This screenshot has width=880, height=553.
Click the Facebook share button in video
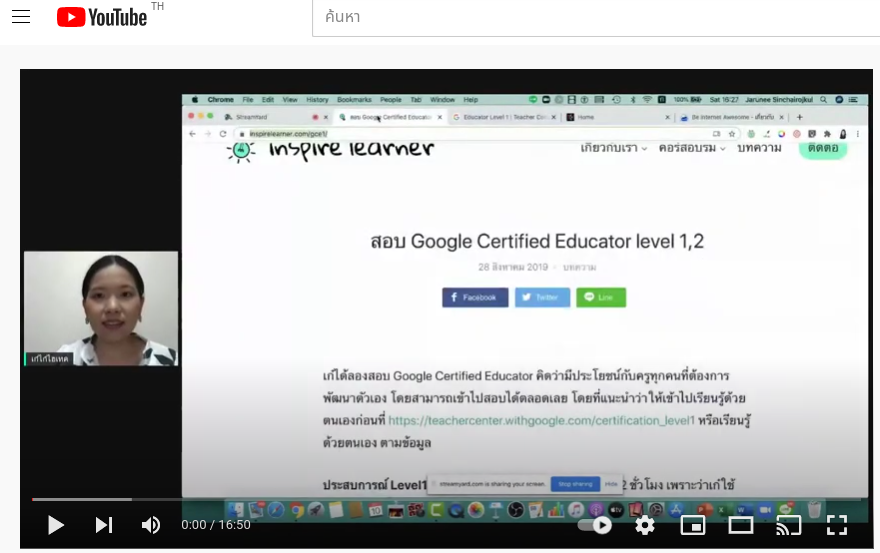tap(475, 297)
